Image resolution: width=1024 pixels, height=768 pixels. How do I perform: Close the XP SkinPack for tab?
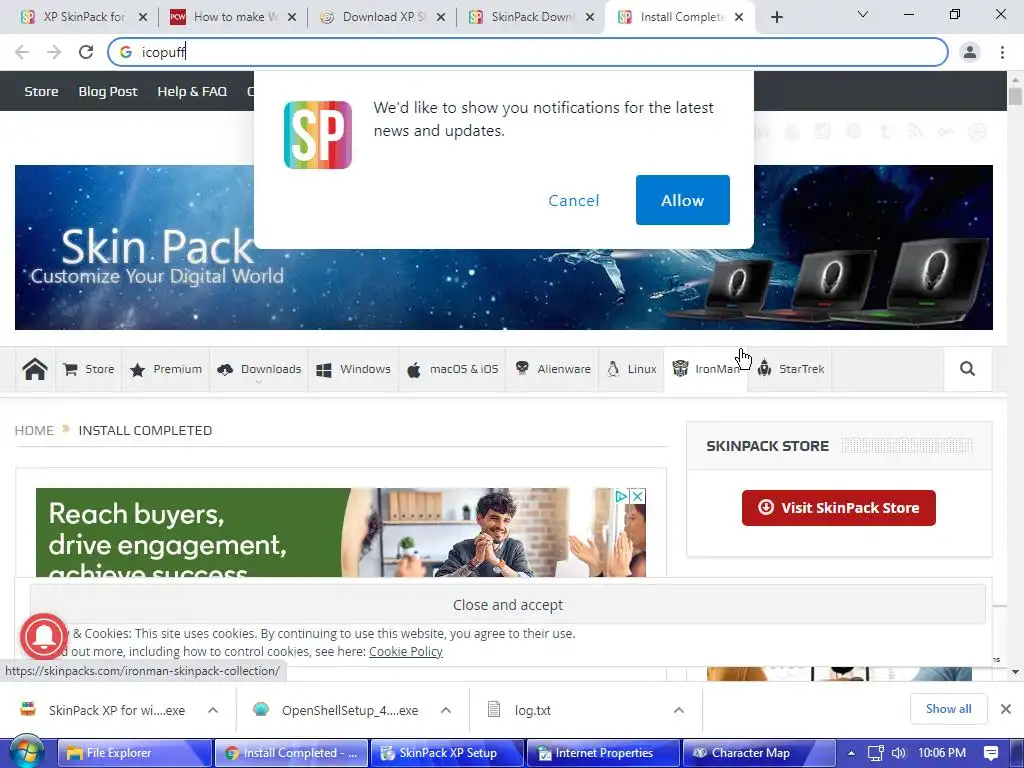pyautogui.click(x=143, y=17)
